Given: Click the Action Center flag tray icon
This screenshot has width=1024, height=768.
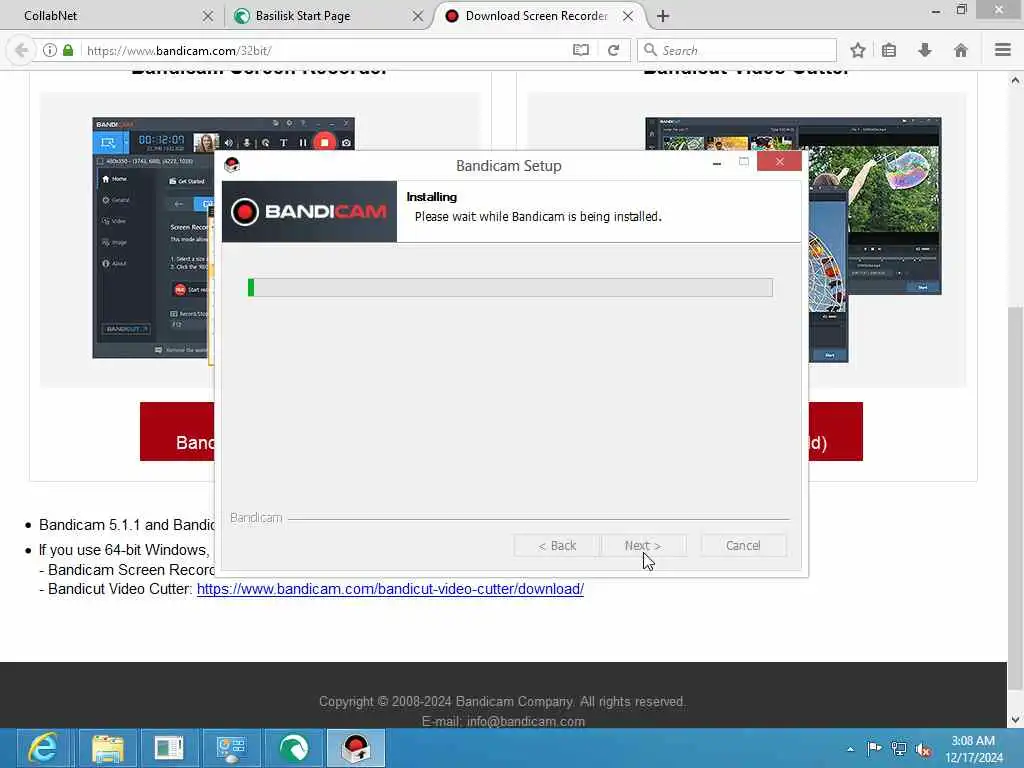Looking at the screenshot, I should click(x=874, y=749).
